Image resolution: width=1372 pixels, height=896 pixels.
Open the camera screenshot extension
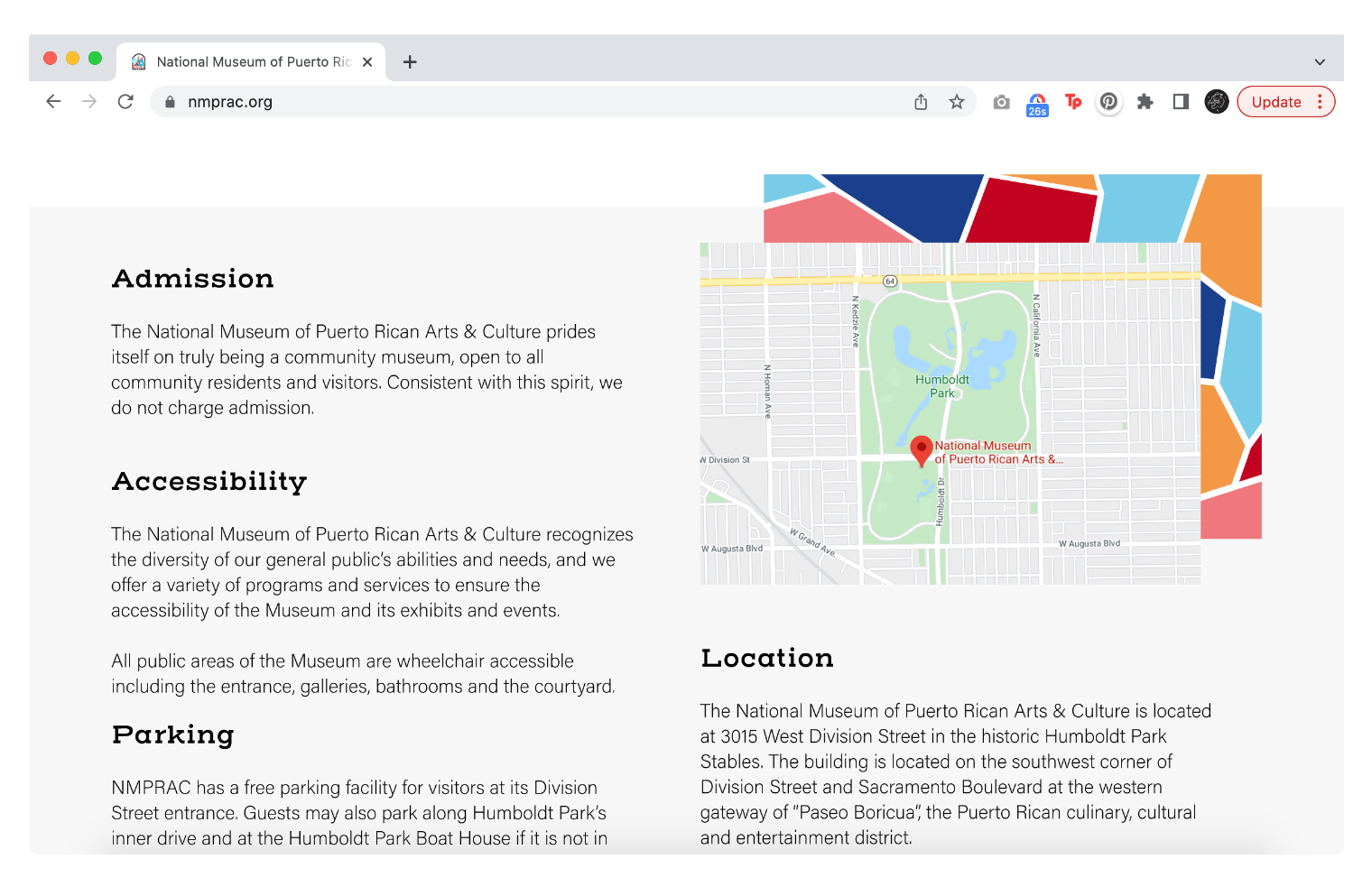(1001, 102)
